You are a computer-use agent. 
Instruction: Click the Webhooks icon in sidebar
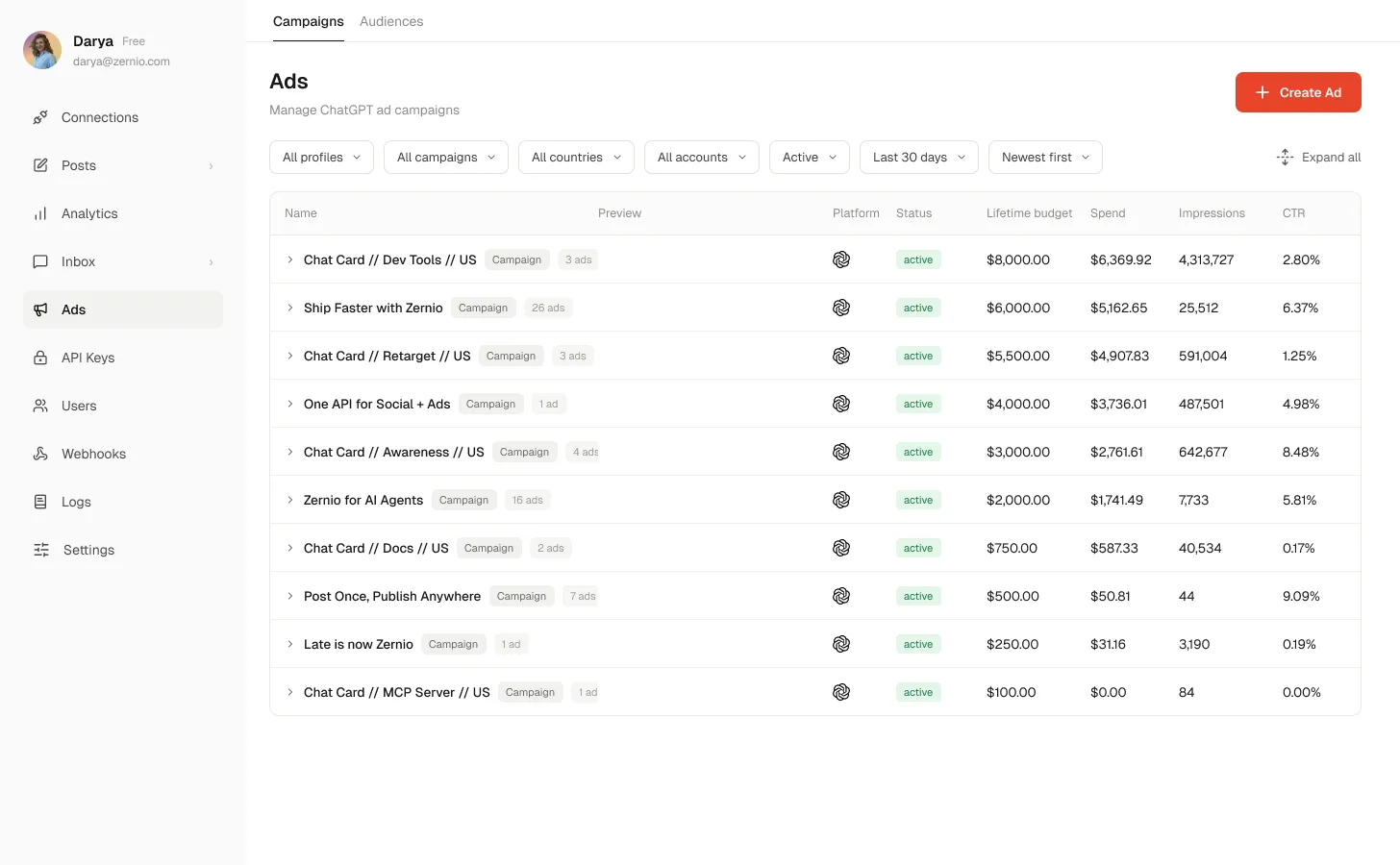pyautogui.click(x=40, y=454)
